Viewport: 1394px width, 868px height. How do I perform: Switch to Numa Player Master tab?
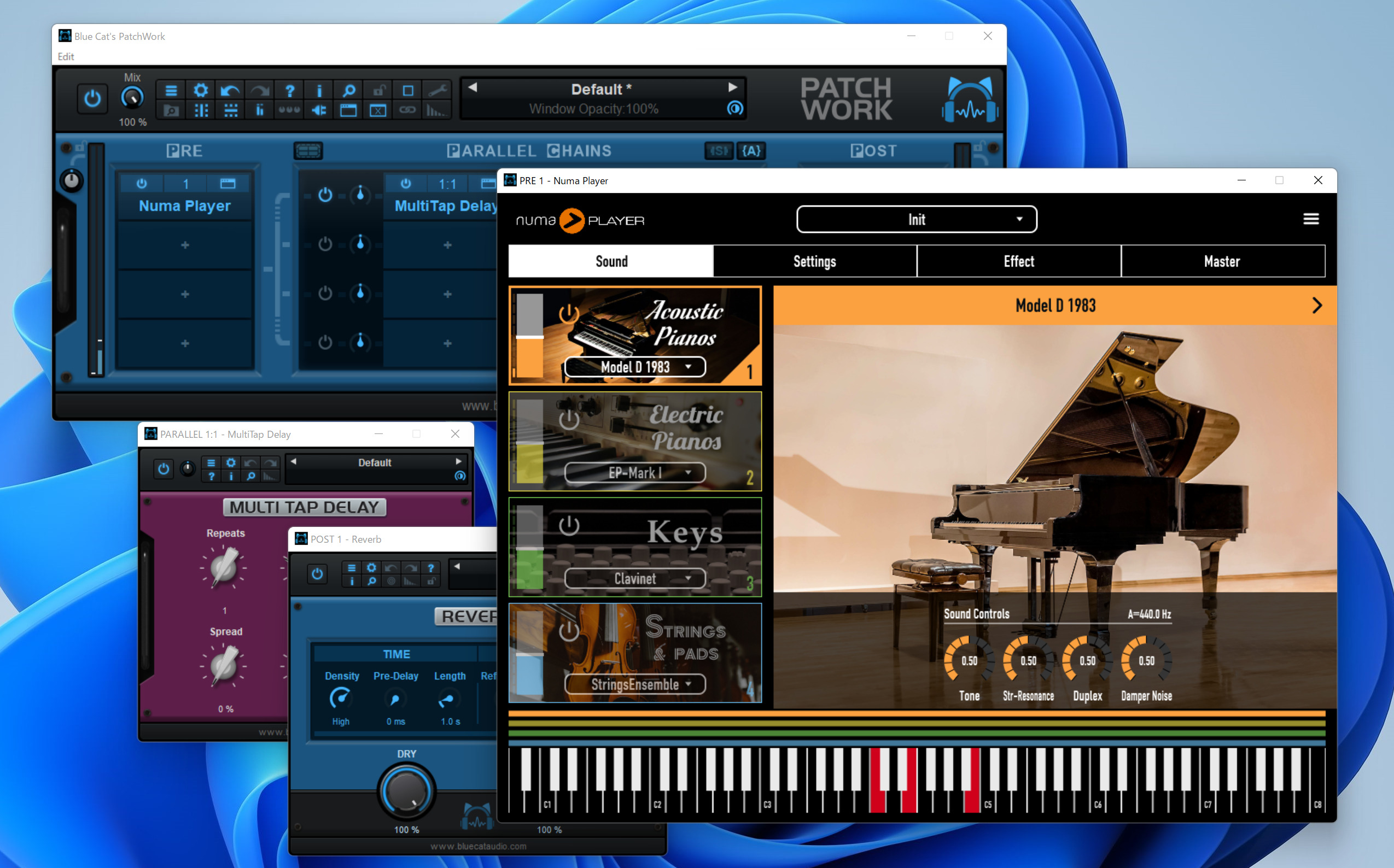[1222, 261]
